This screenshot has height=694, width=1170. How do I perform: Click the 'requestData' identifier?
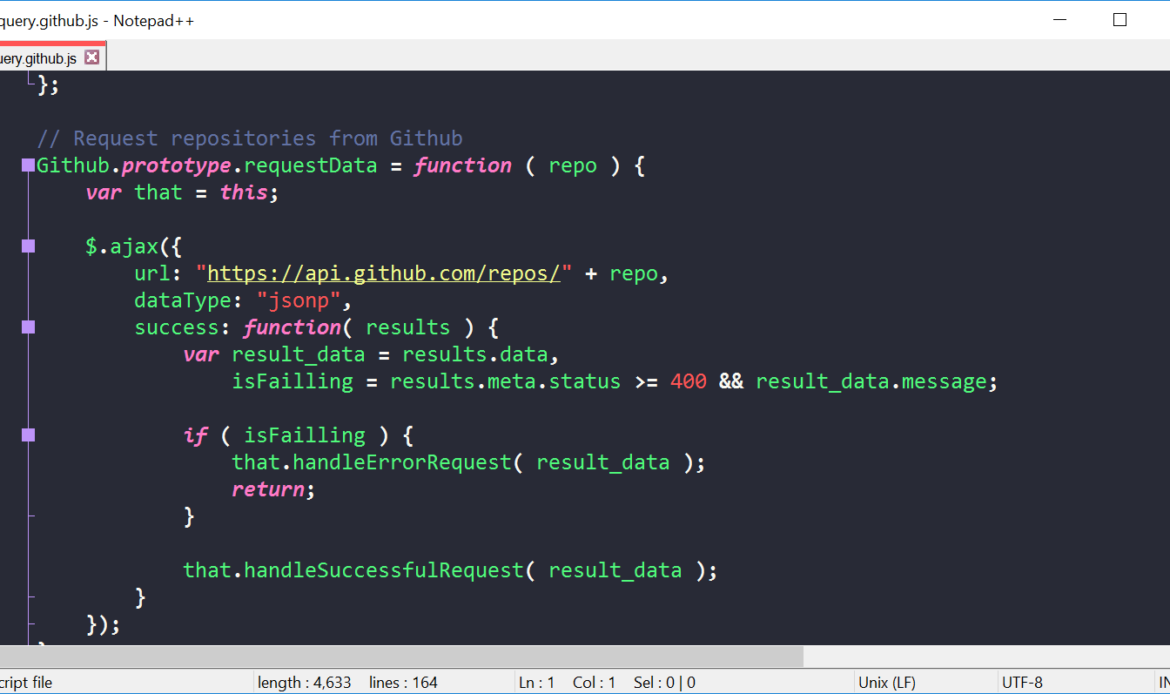coord(310,166)
